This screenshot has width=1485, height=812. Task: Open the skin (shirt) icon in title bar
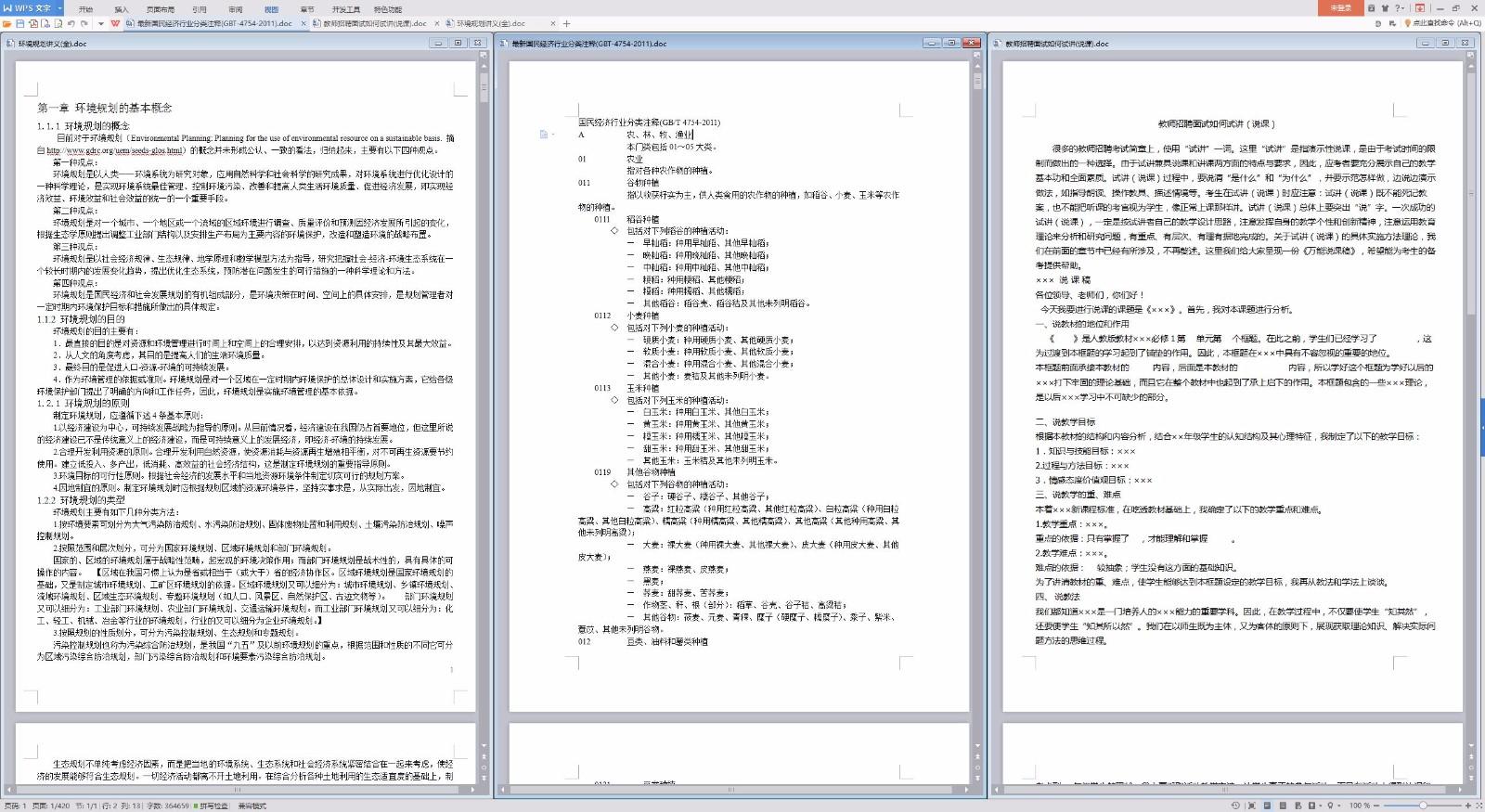[x=1386, y=8]
